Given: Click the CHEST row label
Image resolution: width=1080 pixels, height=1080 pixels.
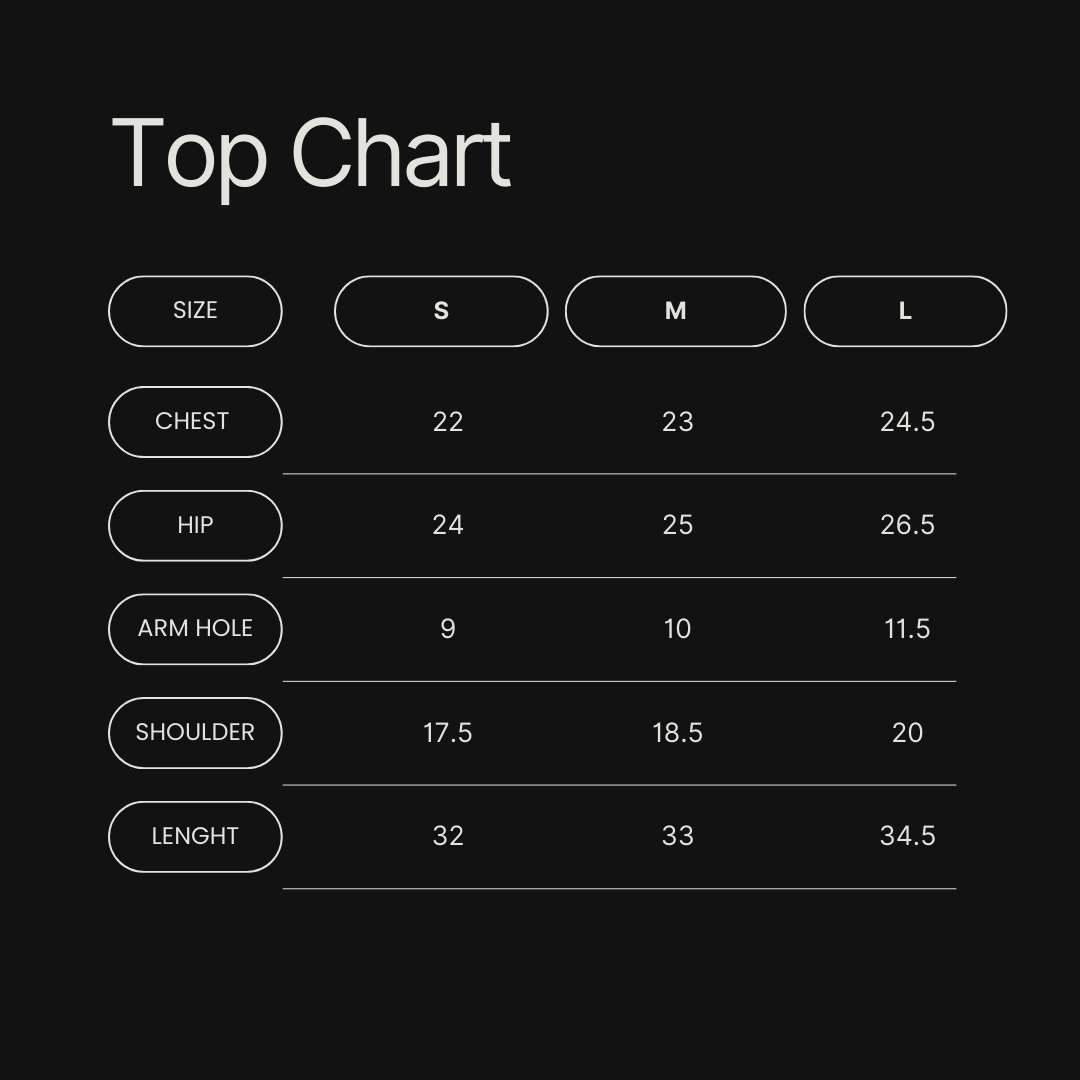Looking at the screenshot, I should pos(195,421).
